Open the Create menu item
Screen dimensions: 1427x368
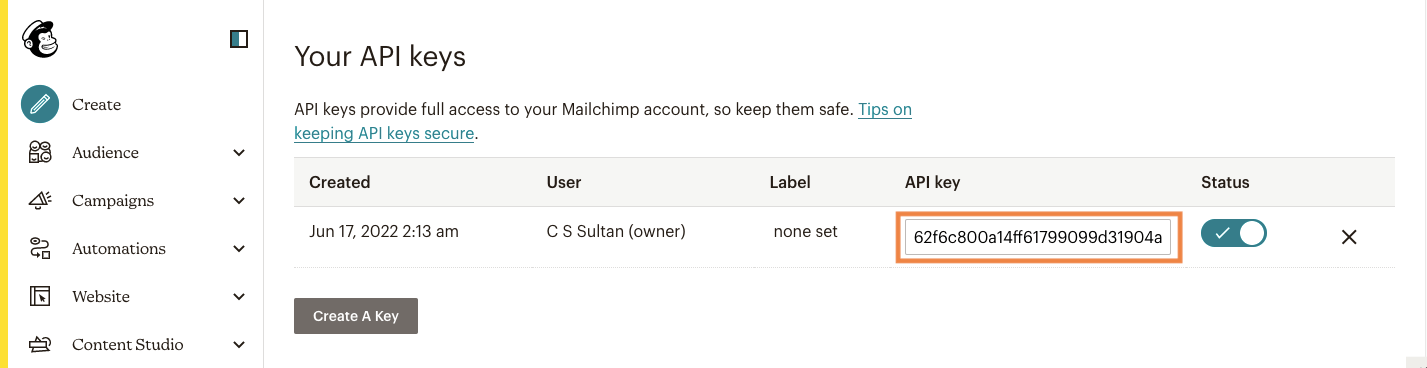(96, 104)
